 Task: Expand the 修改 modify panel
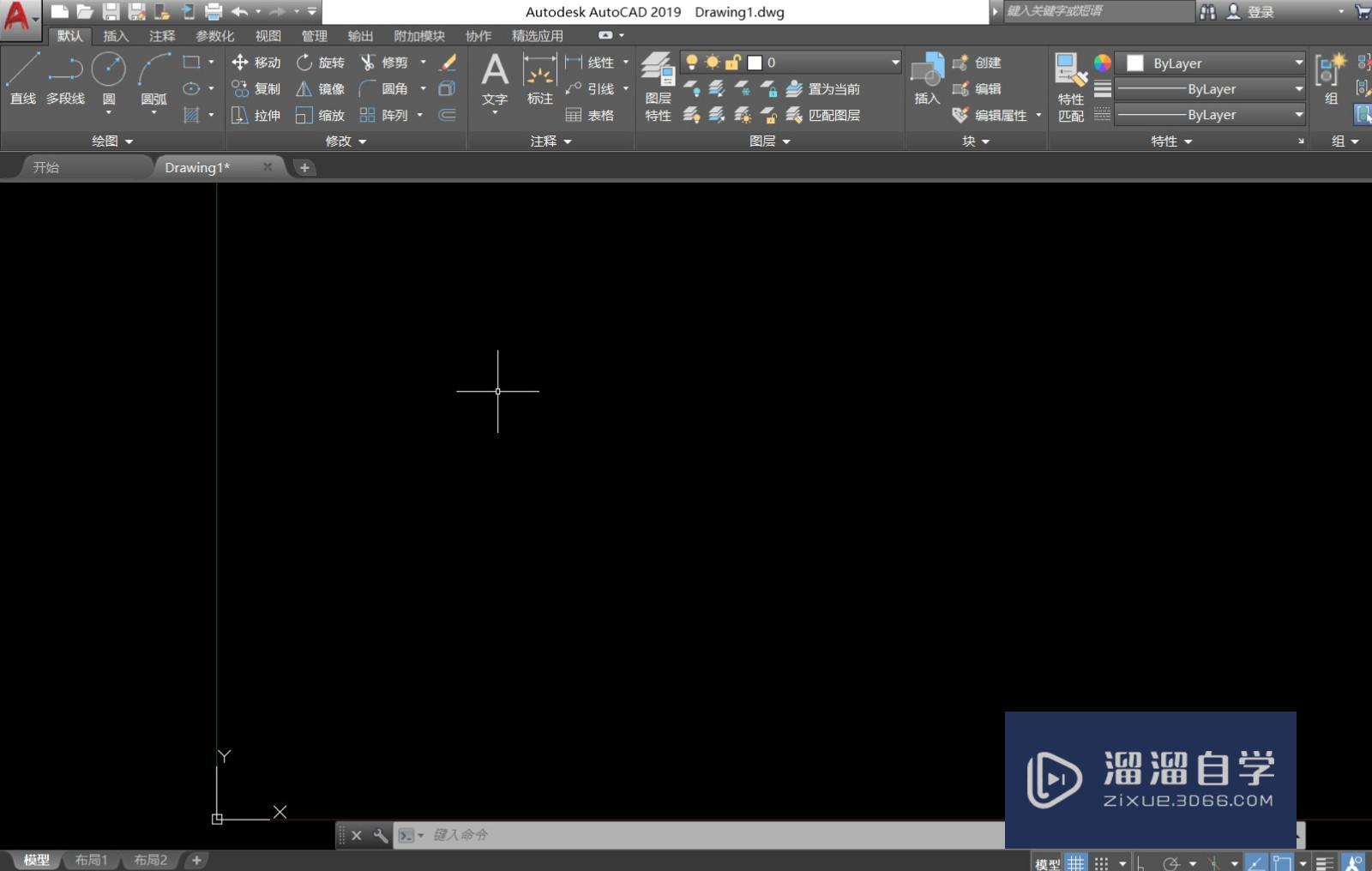click(346, 141)
